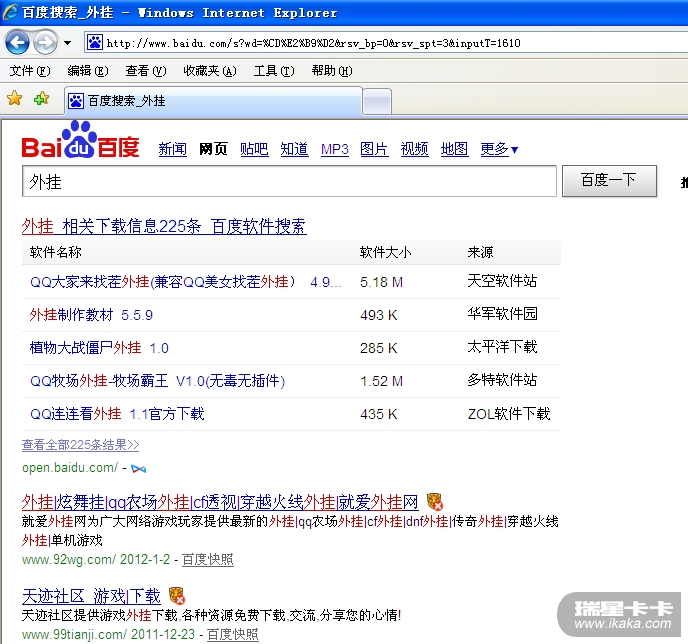Screen dimensions: 688x644
Task: Click the Baidu search input box
Action: click(289, 181)
